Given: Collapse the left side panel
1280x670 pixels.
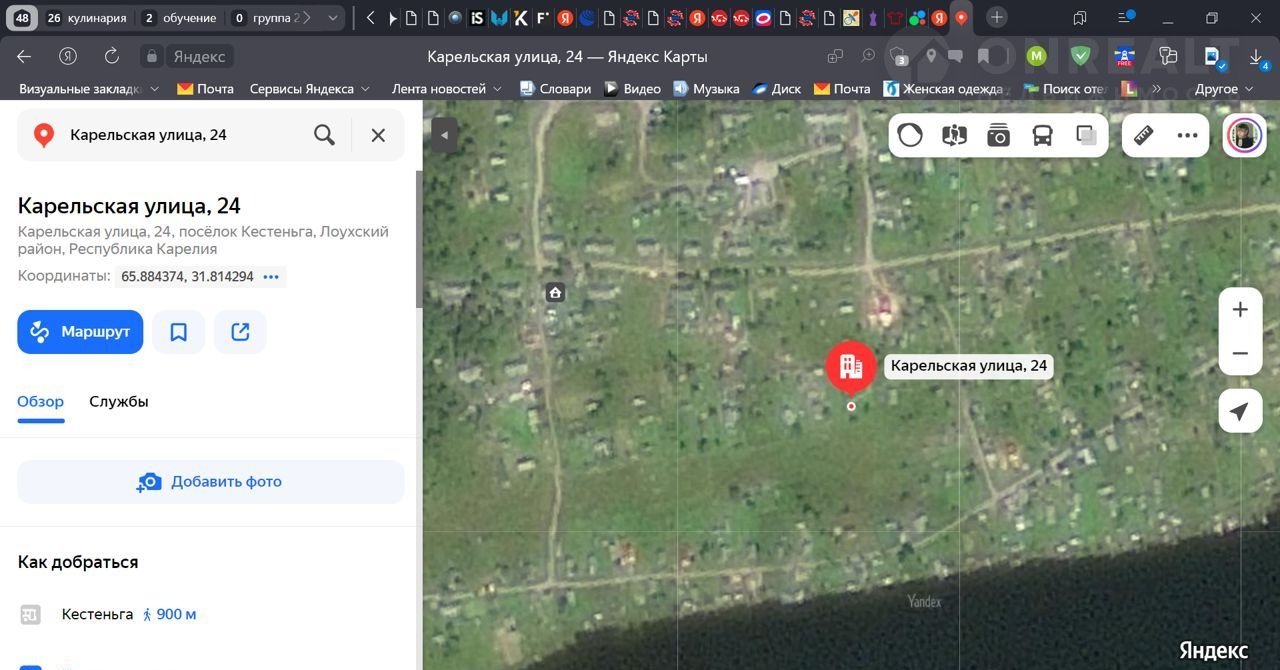Looking at the screenshot, I should [x=442, y=135].
